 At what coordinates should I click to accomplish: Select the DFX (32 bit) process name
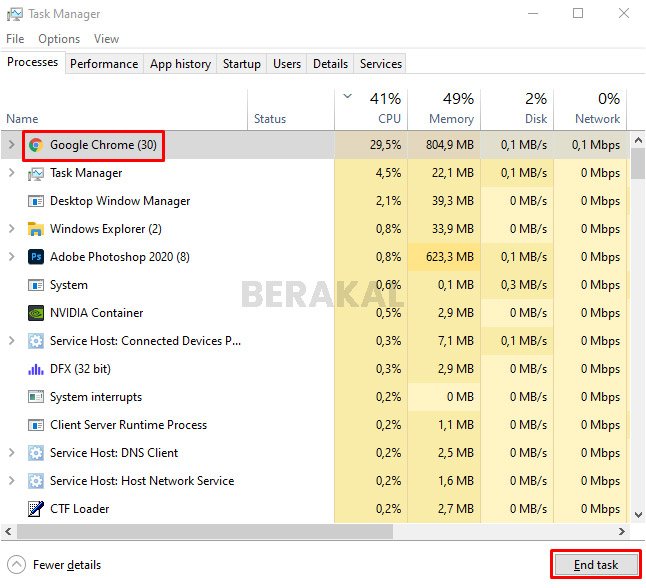click(80, 369)
